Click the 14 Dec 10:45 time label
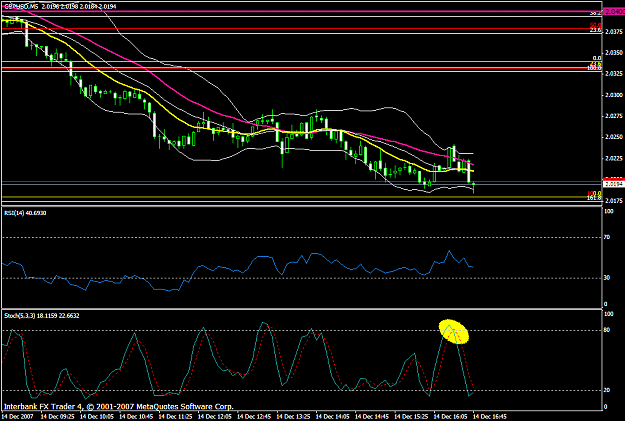 (136, 417)
